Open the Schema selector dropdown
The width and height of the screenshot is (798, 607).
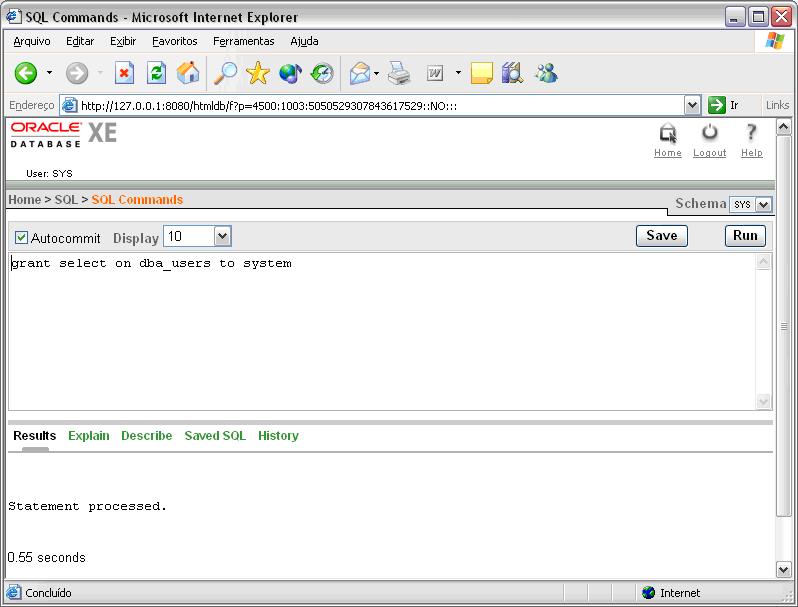coord(764,204)
